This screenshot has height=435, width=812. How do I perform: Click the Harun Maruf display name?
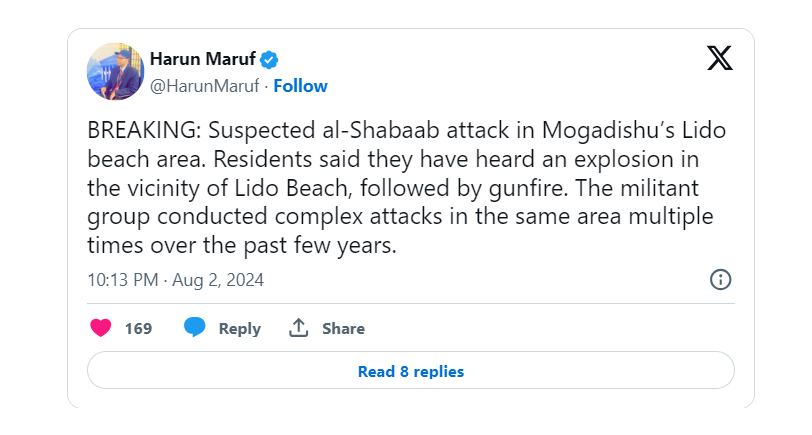click(x=202, y=59)
